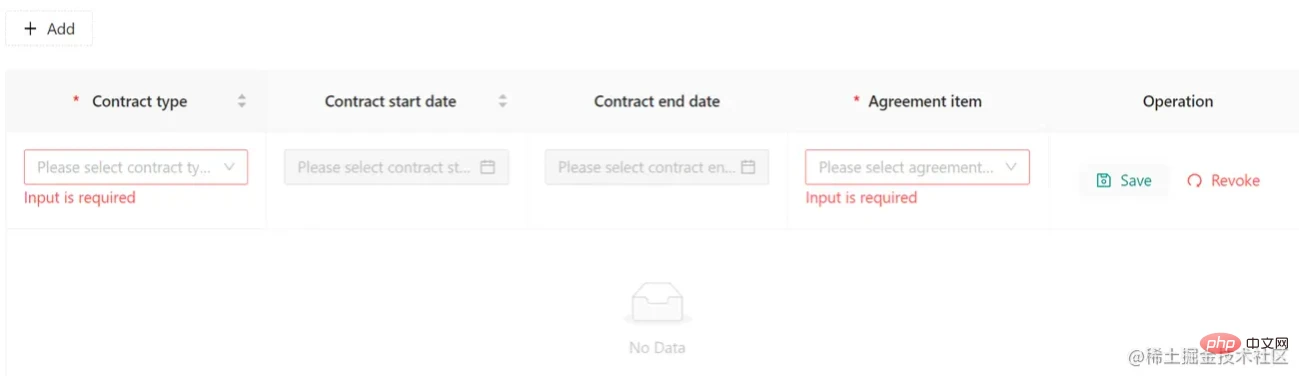Click the Save text button

(x=1124, y=181)
